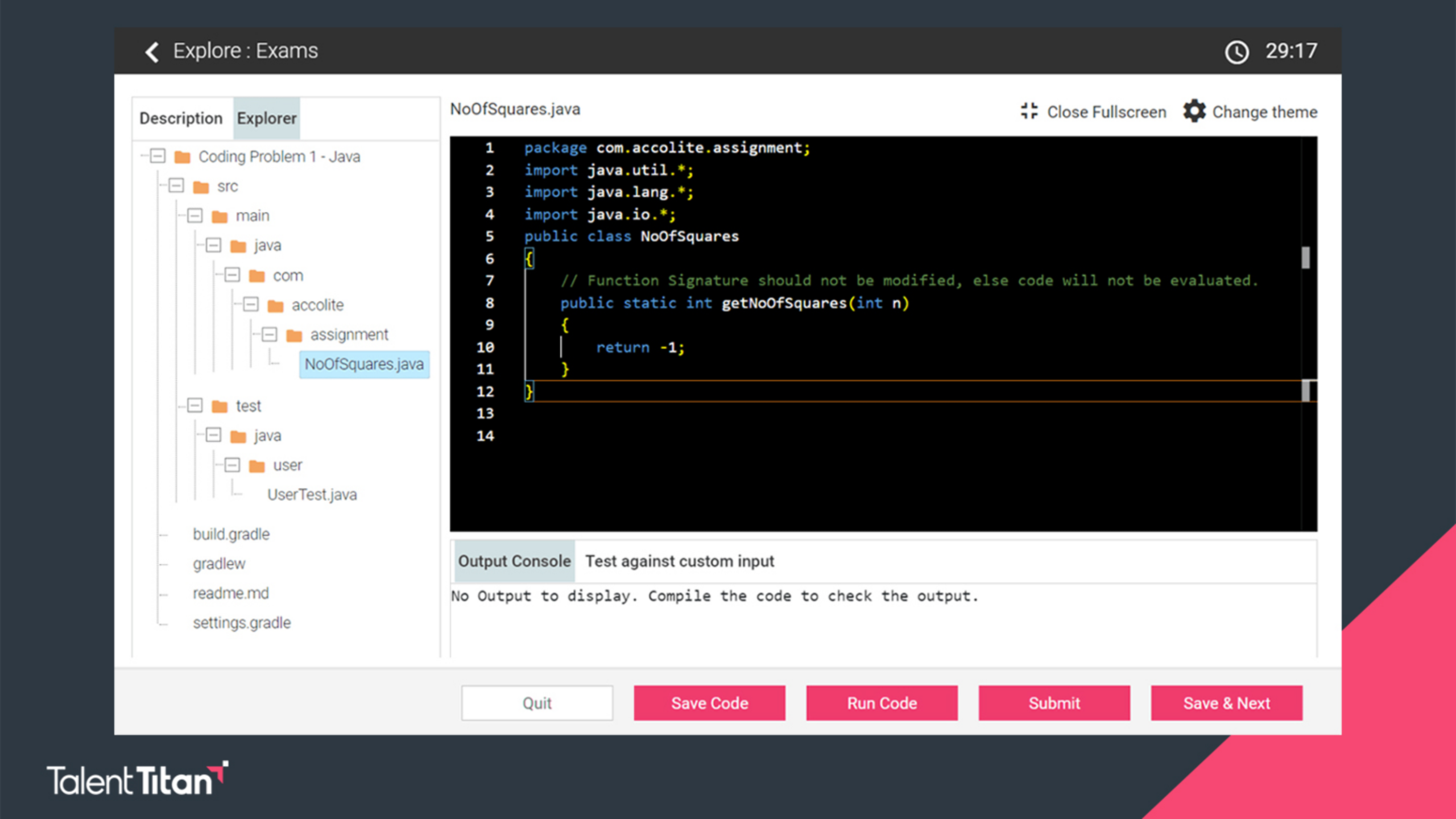Screen dimensions: 1456x819
Task: Click the src folder icon
Action: (x=201, y=187)
